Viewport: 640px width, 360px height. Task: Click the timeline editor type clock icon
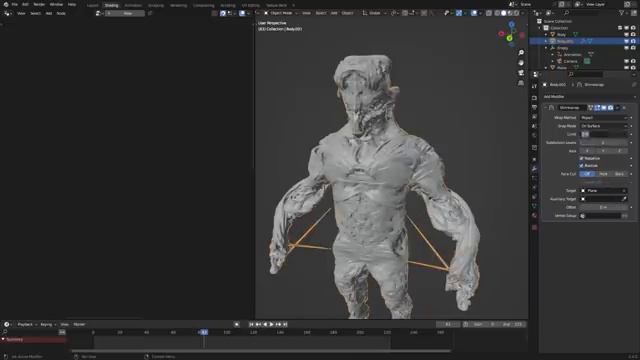7,324
